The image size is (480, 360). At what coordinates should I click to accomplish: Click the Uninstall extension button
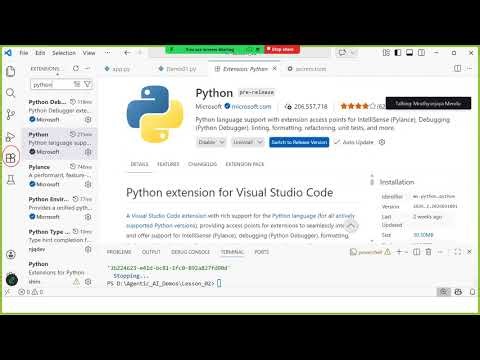click(243, 142)
